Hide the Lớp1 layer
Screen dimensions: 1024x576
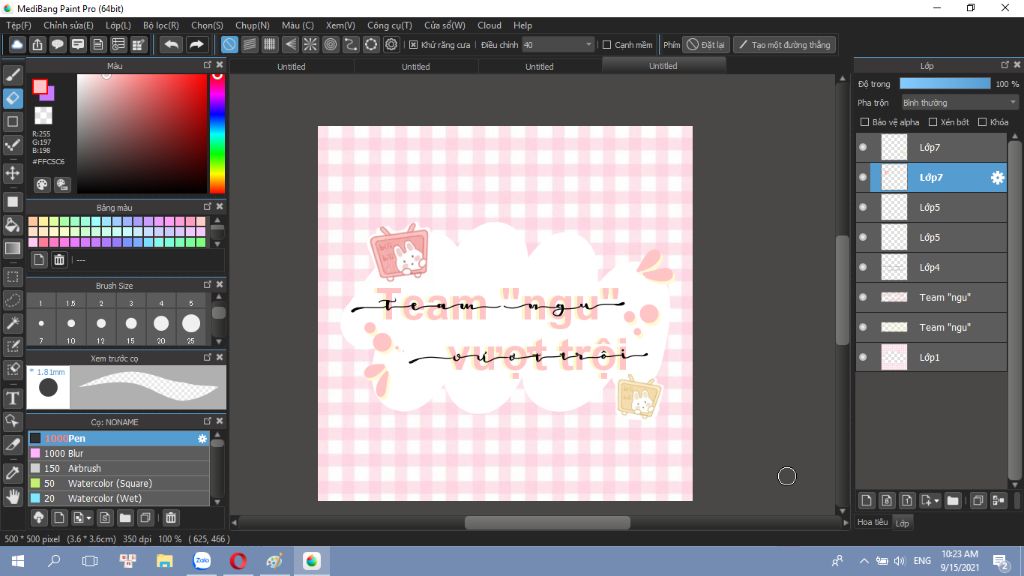click(863, 357)
